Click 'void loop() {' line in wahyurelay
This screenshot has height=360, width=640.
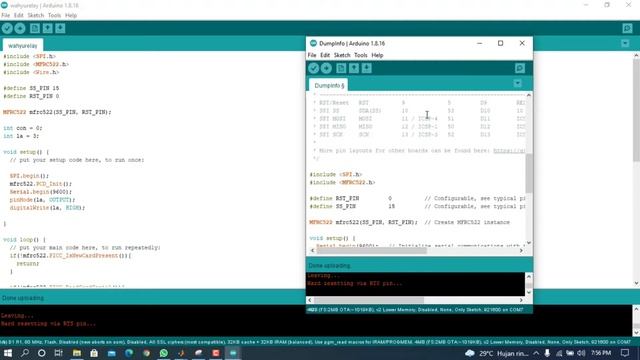coord(24,240)
